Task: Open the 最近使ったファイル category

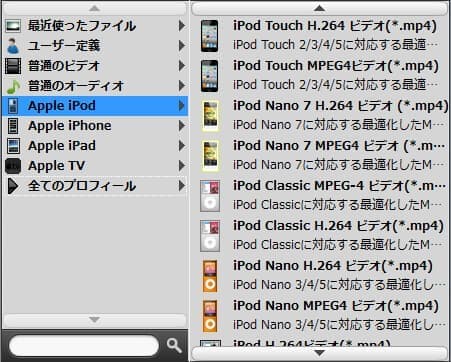Action: pos(95,26)
